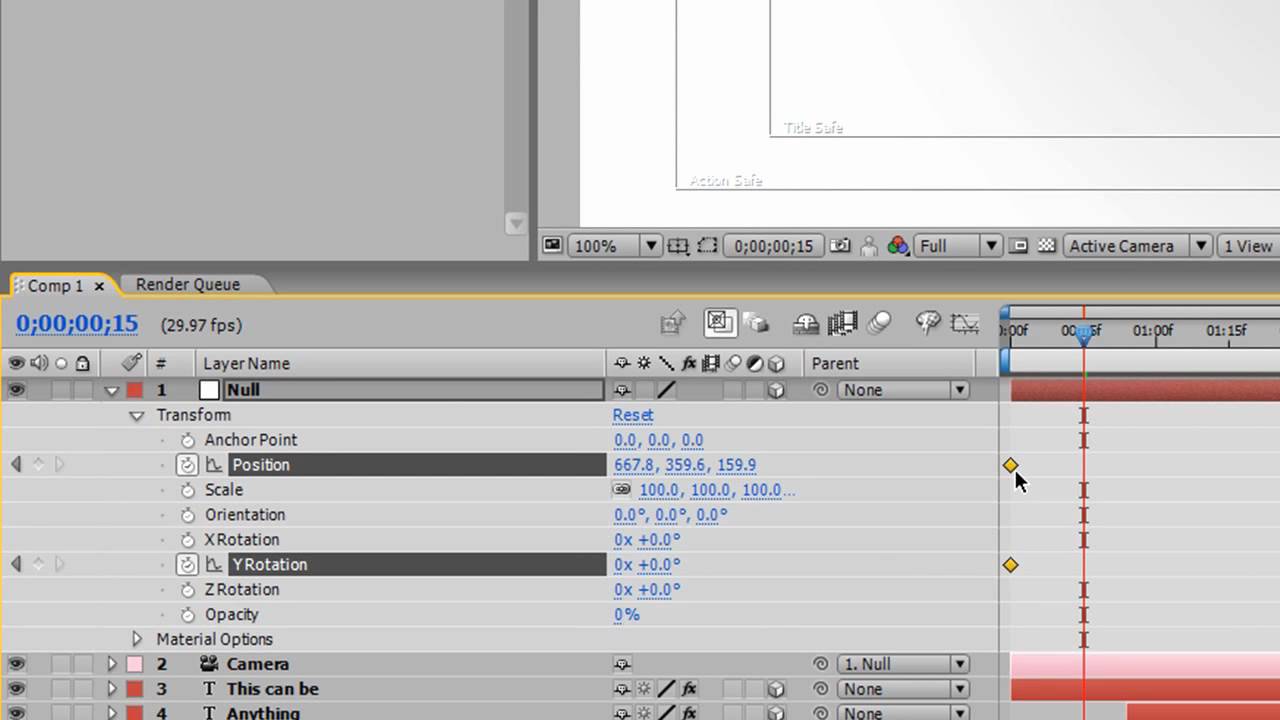Switch to the Render Queue tab
Screen dimensions: 1280x720
pyautogui.click(x=188, y=285)
